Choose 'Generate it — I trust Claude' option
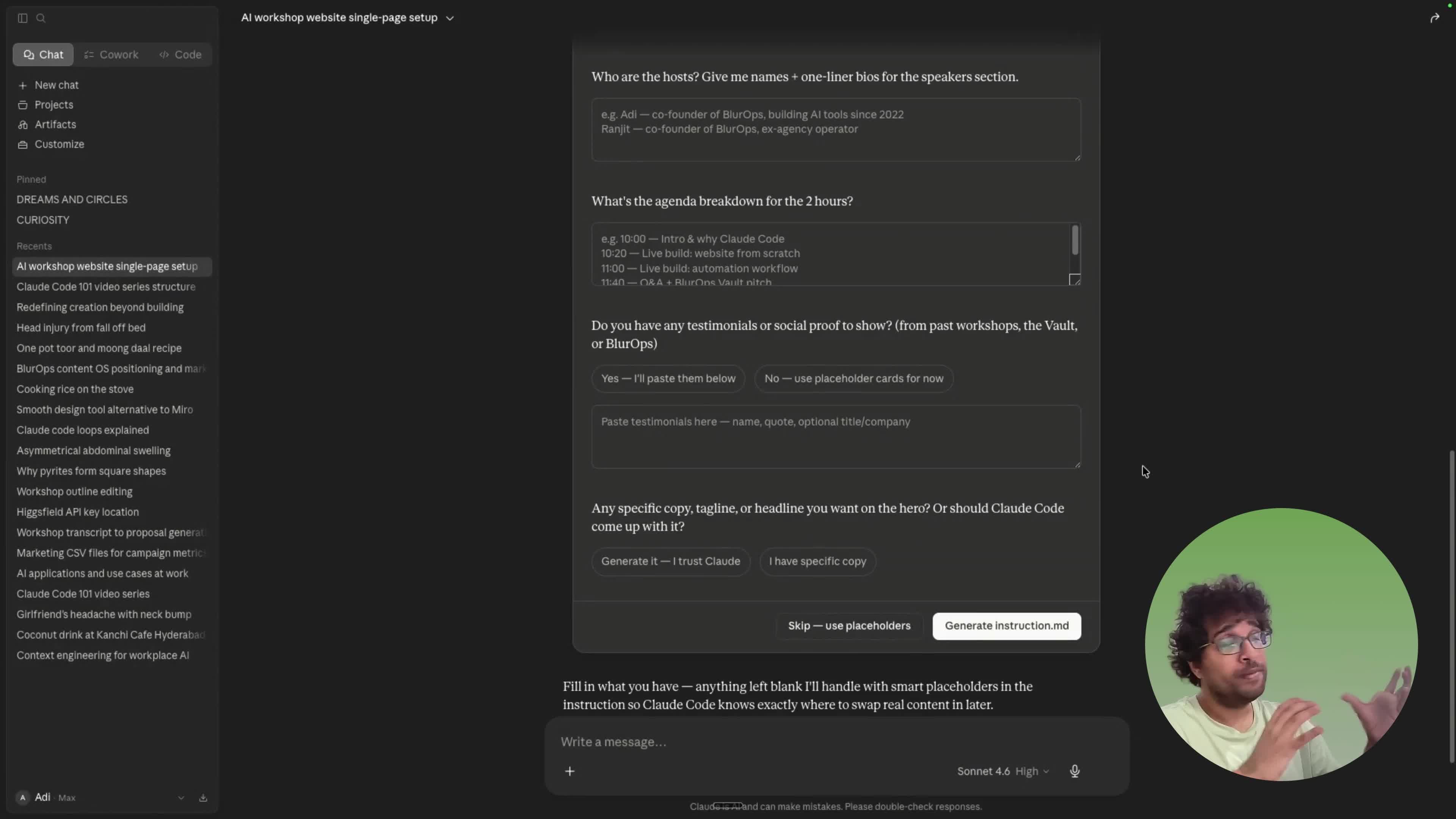This screenshot has width=1456, height=819. [x=670, y=561]
